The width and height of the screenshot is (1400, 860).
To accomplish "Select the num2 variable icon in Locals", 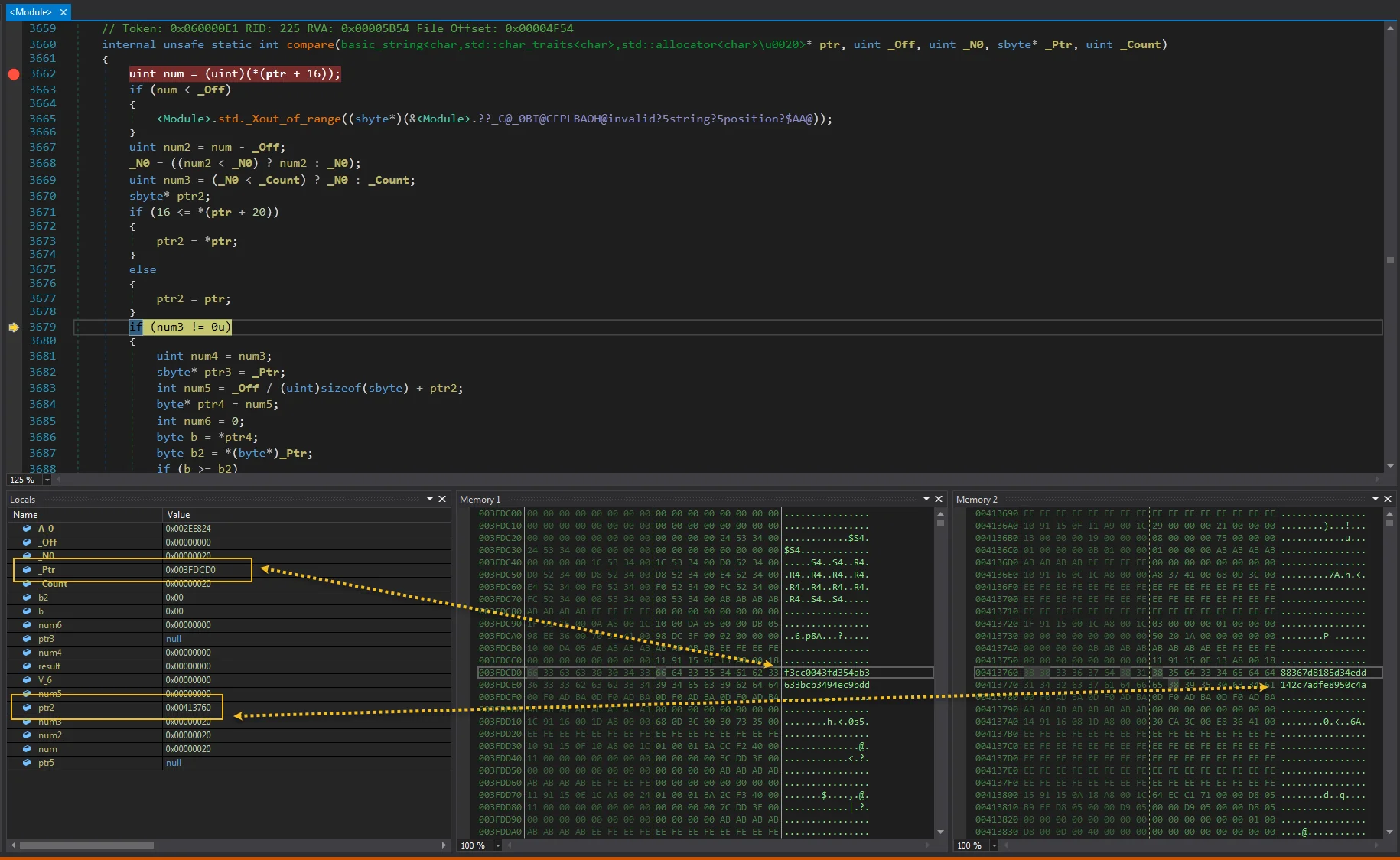I will [27, 735].
